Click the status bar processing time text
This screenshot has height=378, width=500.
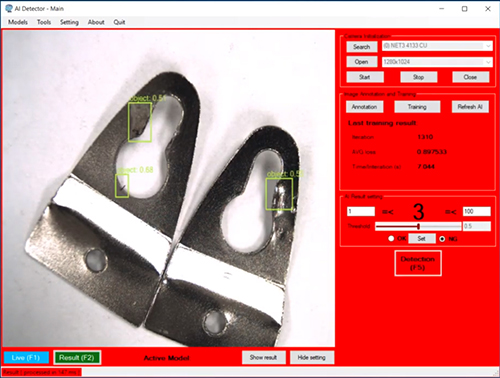point(41,372)
